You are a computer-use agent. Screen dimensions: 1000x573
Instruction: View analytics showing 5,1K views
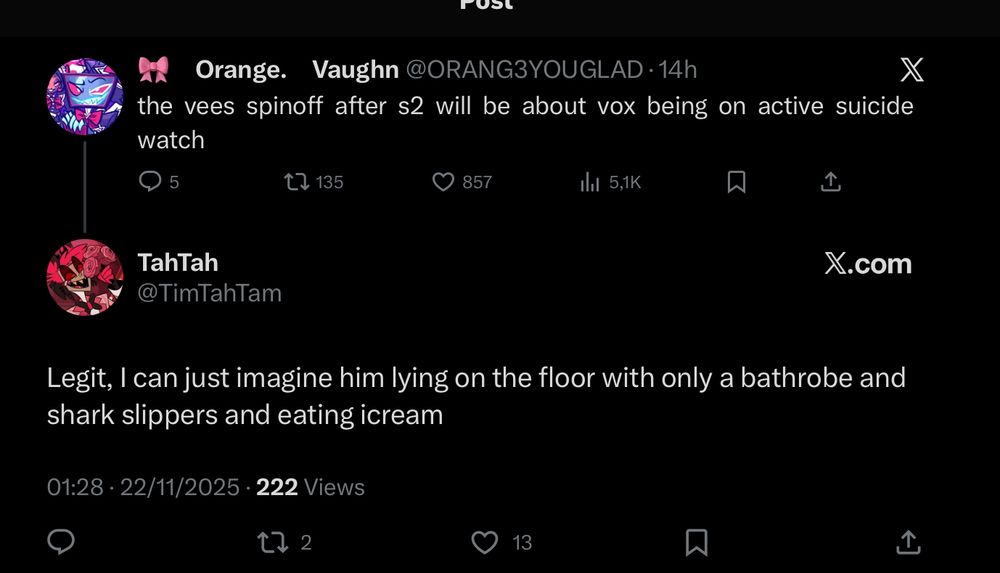589,182
